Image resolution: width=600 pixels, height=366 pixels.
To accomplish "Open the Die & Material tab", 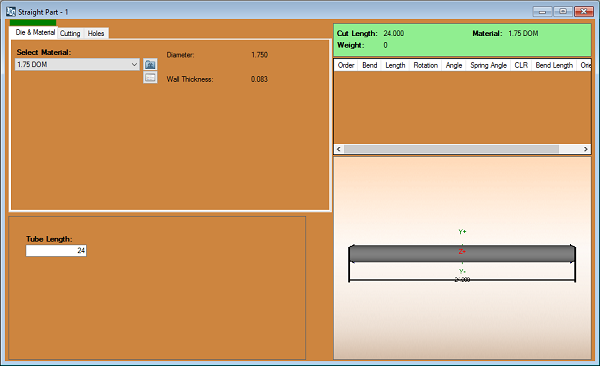I will tap(35, 33).
